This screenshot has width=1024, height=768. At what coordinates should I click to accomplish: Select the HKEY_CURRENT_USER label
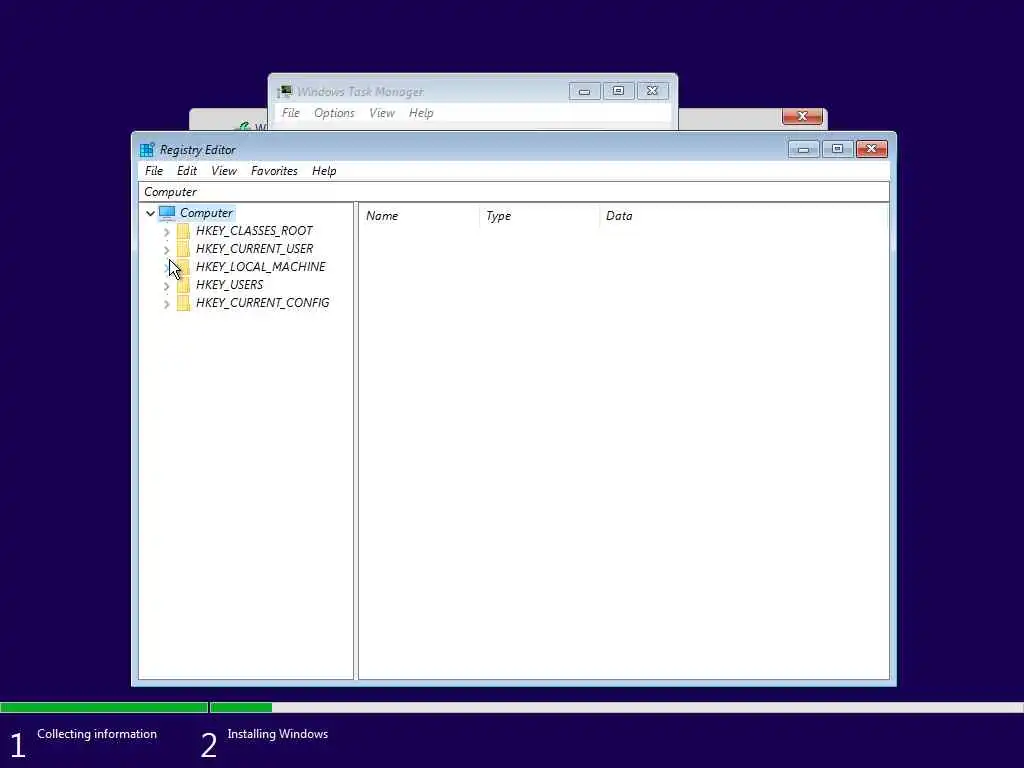[255, 249]
